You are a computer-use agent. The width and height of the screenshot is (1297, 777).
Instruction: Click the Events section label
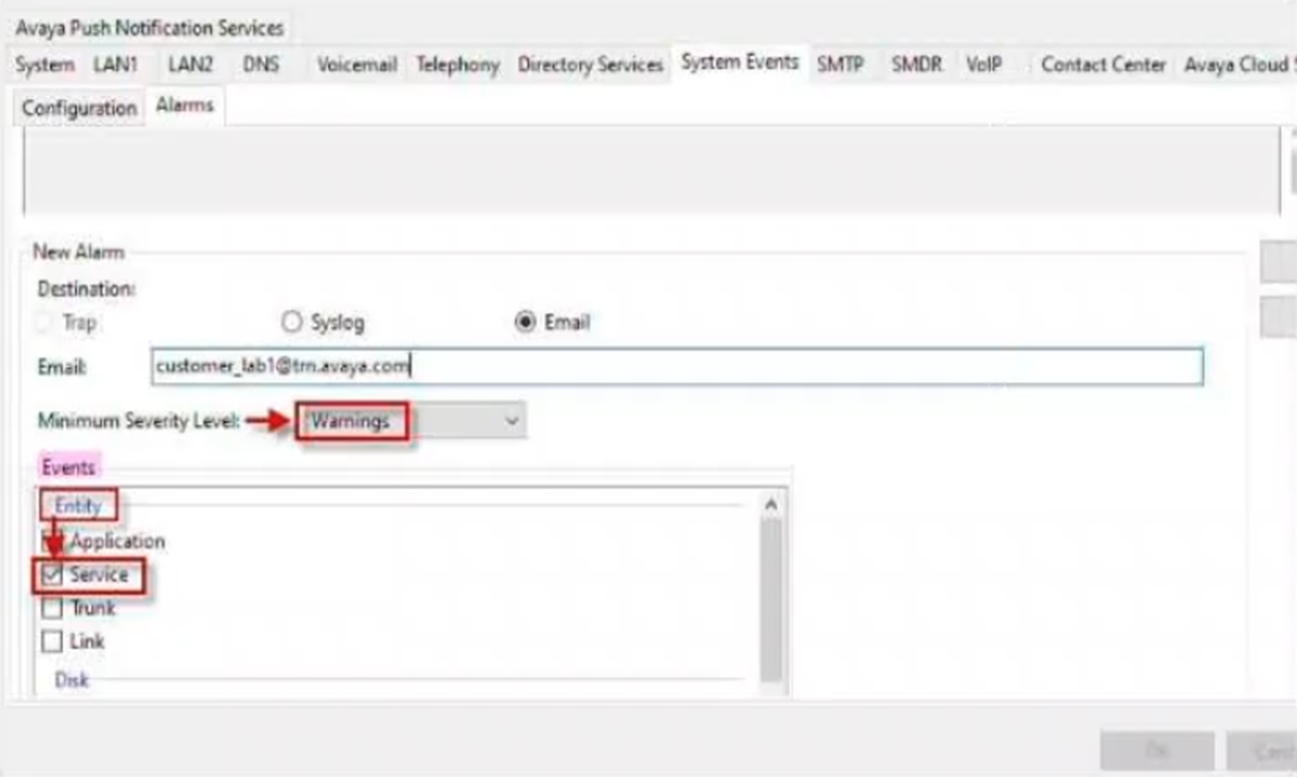point(68,467)
